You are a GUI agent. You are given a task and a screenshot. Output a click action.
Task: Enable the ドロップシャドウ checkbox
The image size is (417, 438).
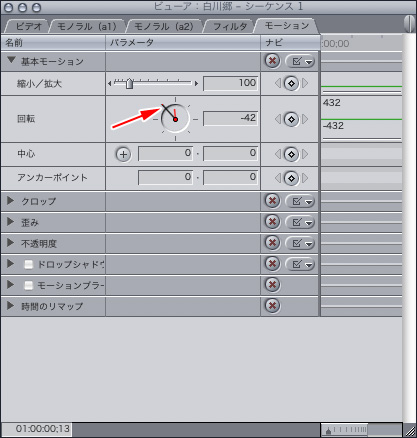coord(29,264)
